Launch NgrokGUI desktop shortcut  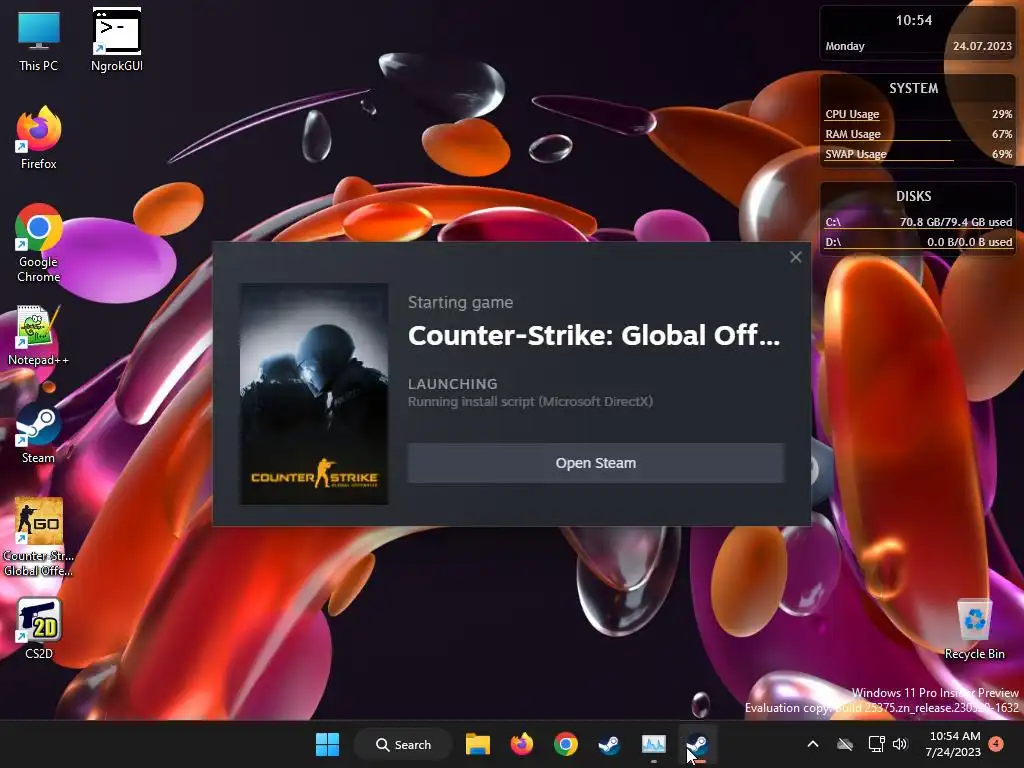click(117, 40)
